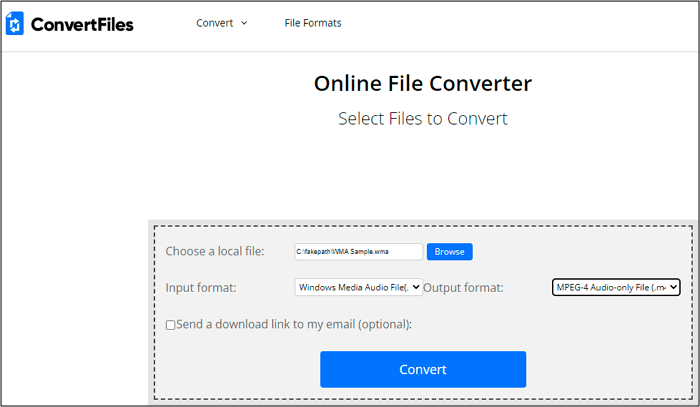Go to the File Formats page

point(312,23)
